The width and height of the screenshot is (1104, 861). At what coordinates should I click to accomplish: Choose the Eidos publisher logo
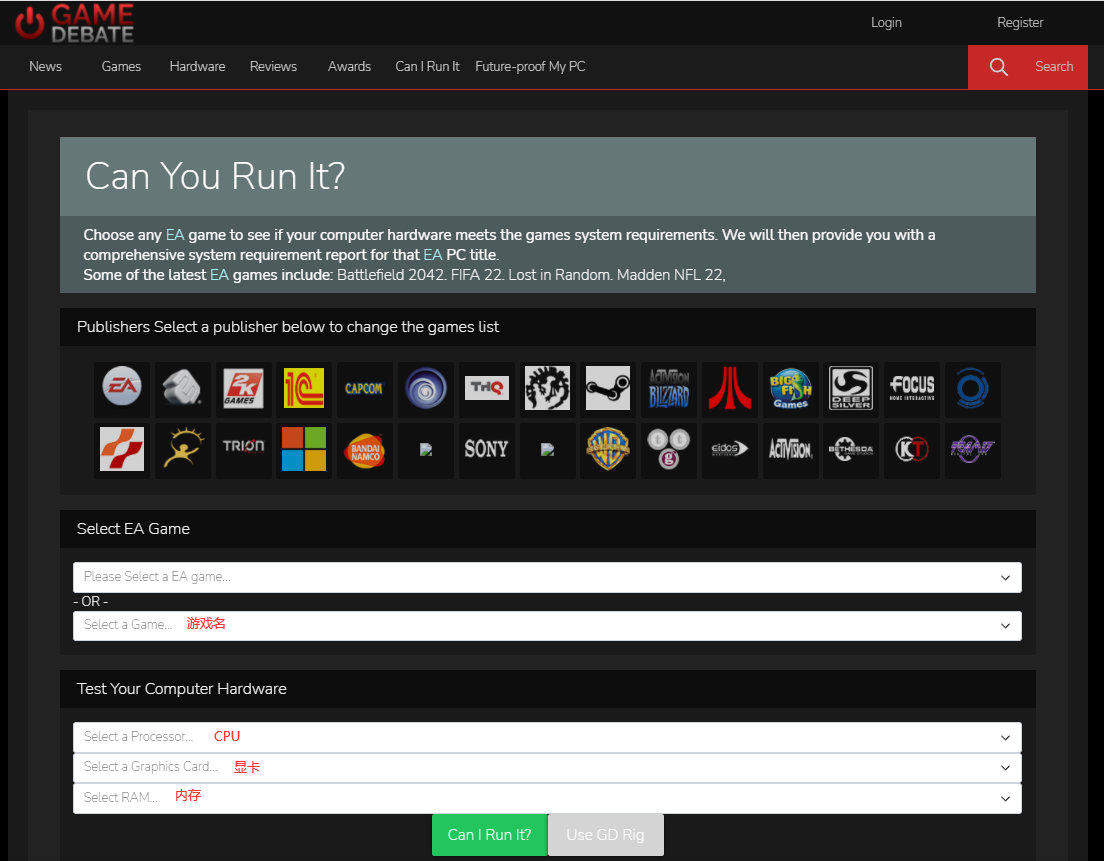click(x=729, y=449)
